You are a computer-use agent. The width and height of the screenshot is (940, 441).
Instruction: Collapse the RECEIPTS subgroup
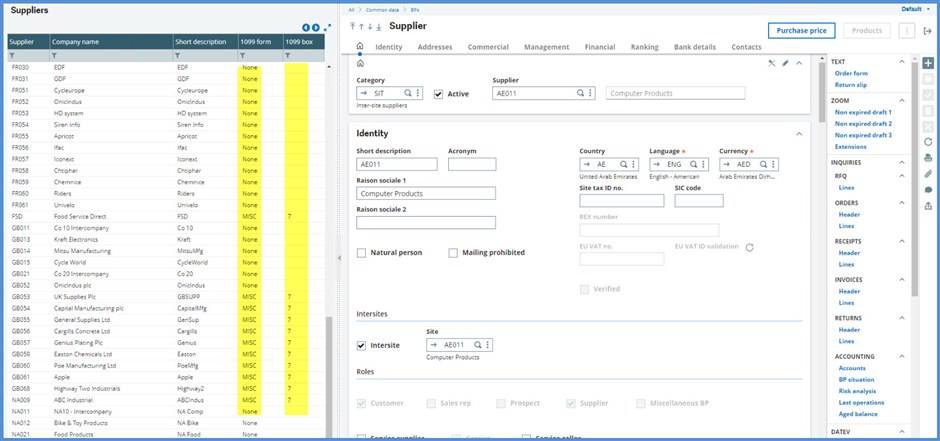pos(902,241)
